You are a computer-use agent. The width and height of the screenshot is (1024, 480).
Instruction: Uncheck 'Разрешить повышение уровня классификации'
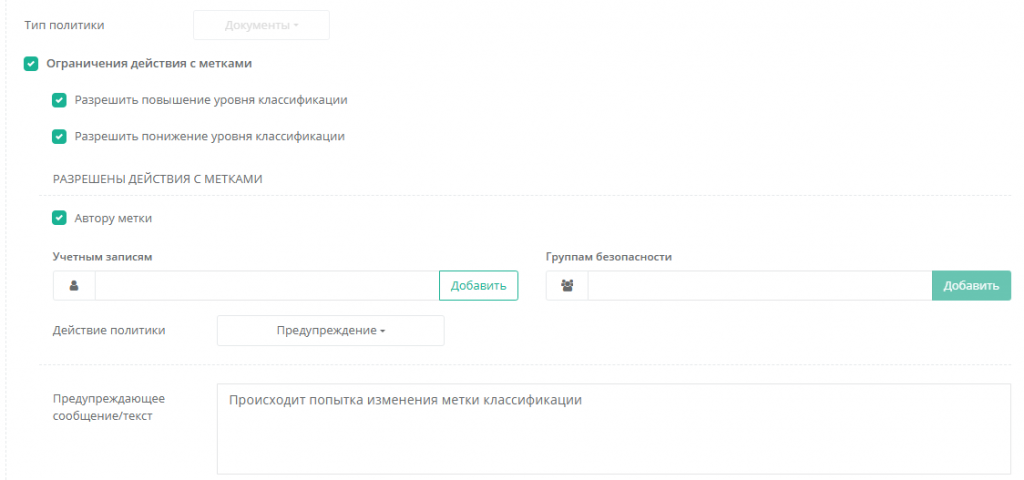point(59,100)
